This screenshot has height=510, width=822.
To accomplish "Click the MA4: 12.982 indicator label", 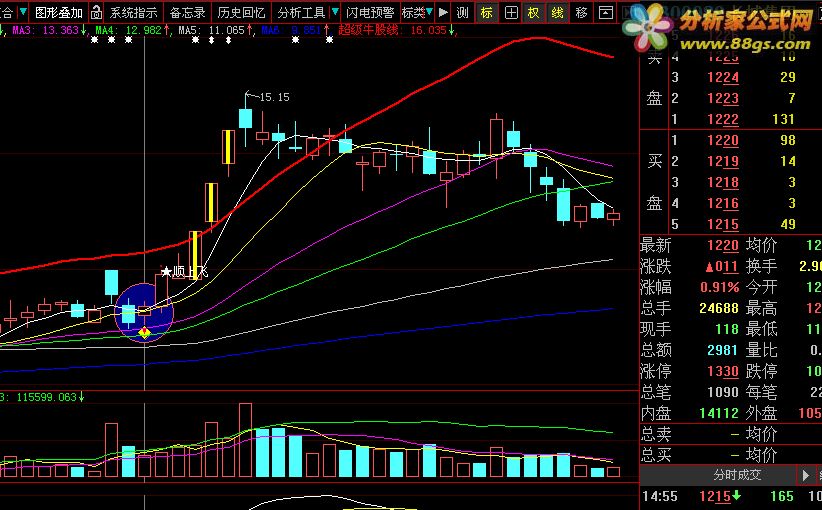I will tap(133, 30).
